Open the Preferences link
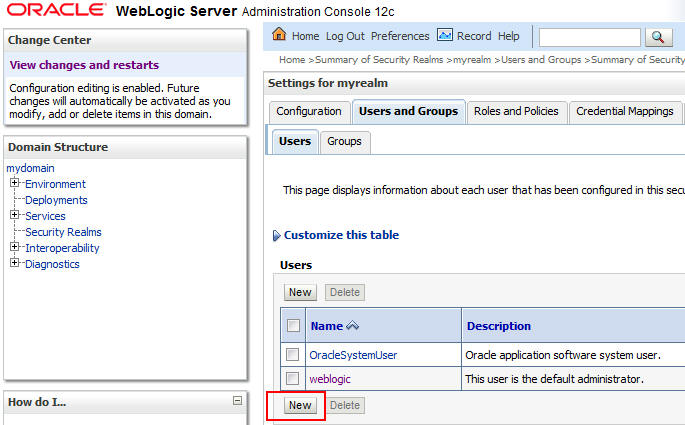The image size is (685, 425). [x=400, y=36]
